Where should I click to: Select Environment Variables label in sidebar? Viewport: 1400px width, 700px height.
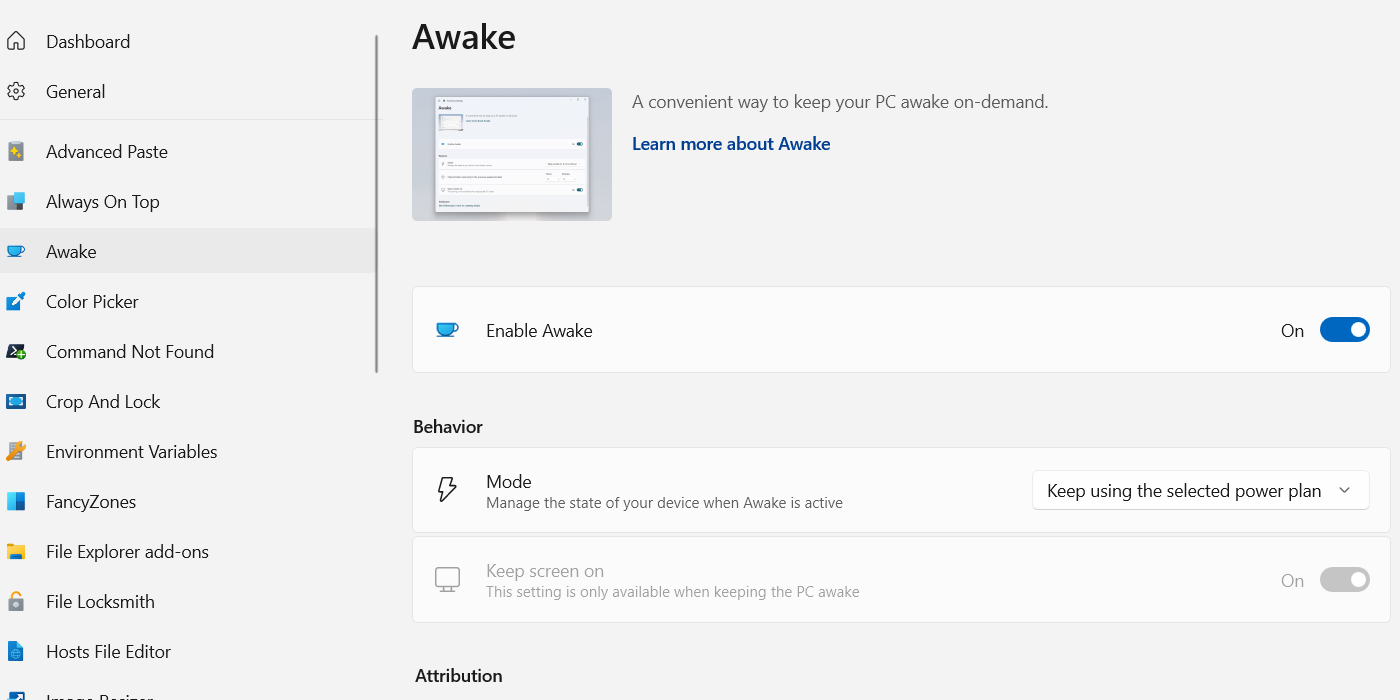pyautogui.click(x=132, y=451)
